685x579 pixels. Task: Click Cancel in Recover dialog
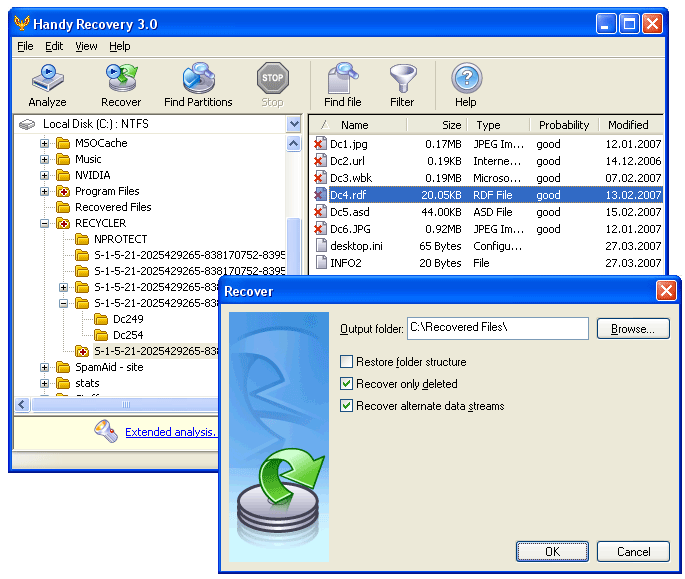pyautogui.click(x=633, y=551)
